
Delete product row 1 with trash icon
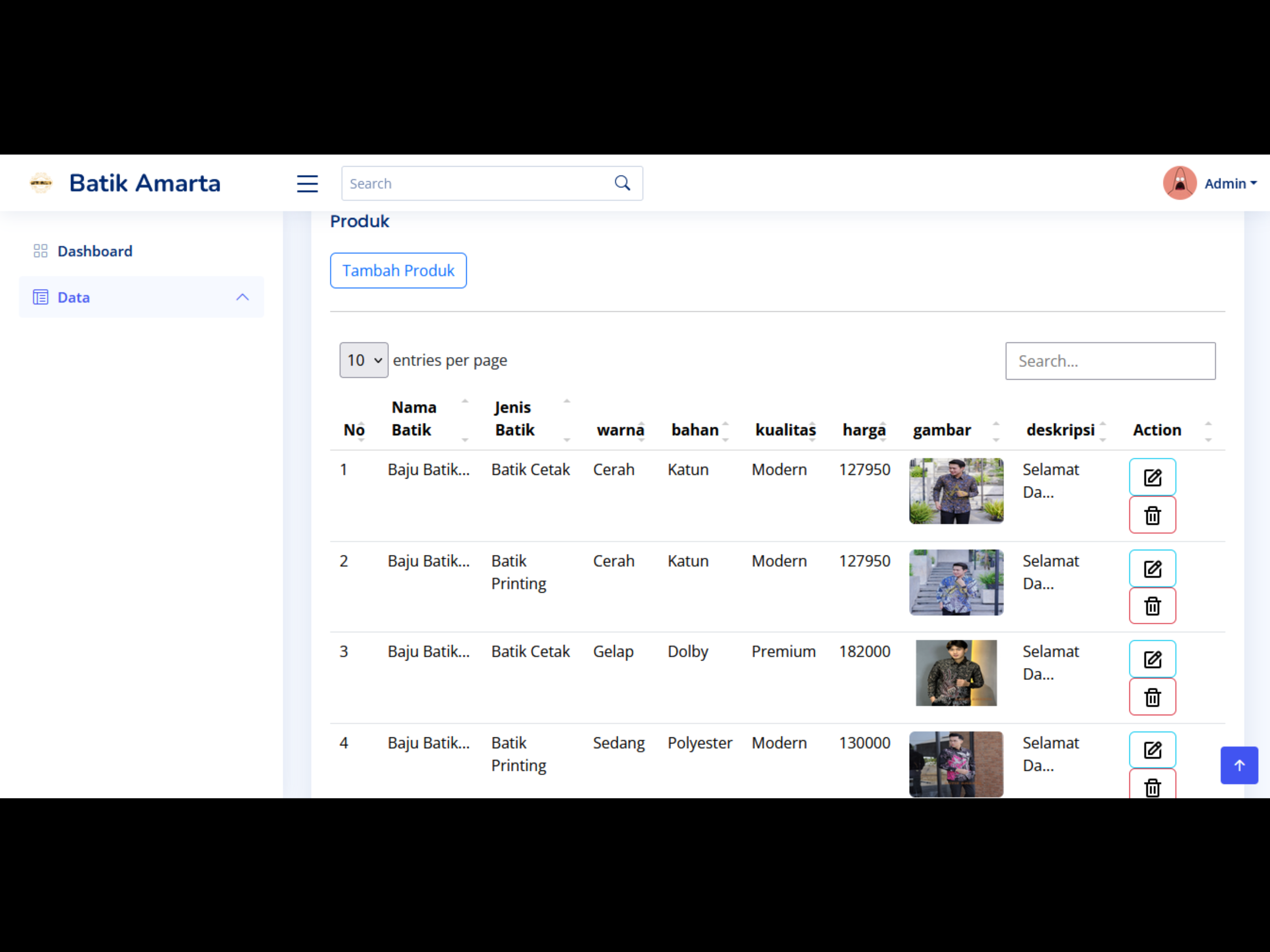[1152, 515]
